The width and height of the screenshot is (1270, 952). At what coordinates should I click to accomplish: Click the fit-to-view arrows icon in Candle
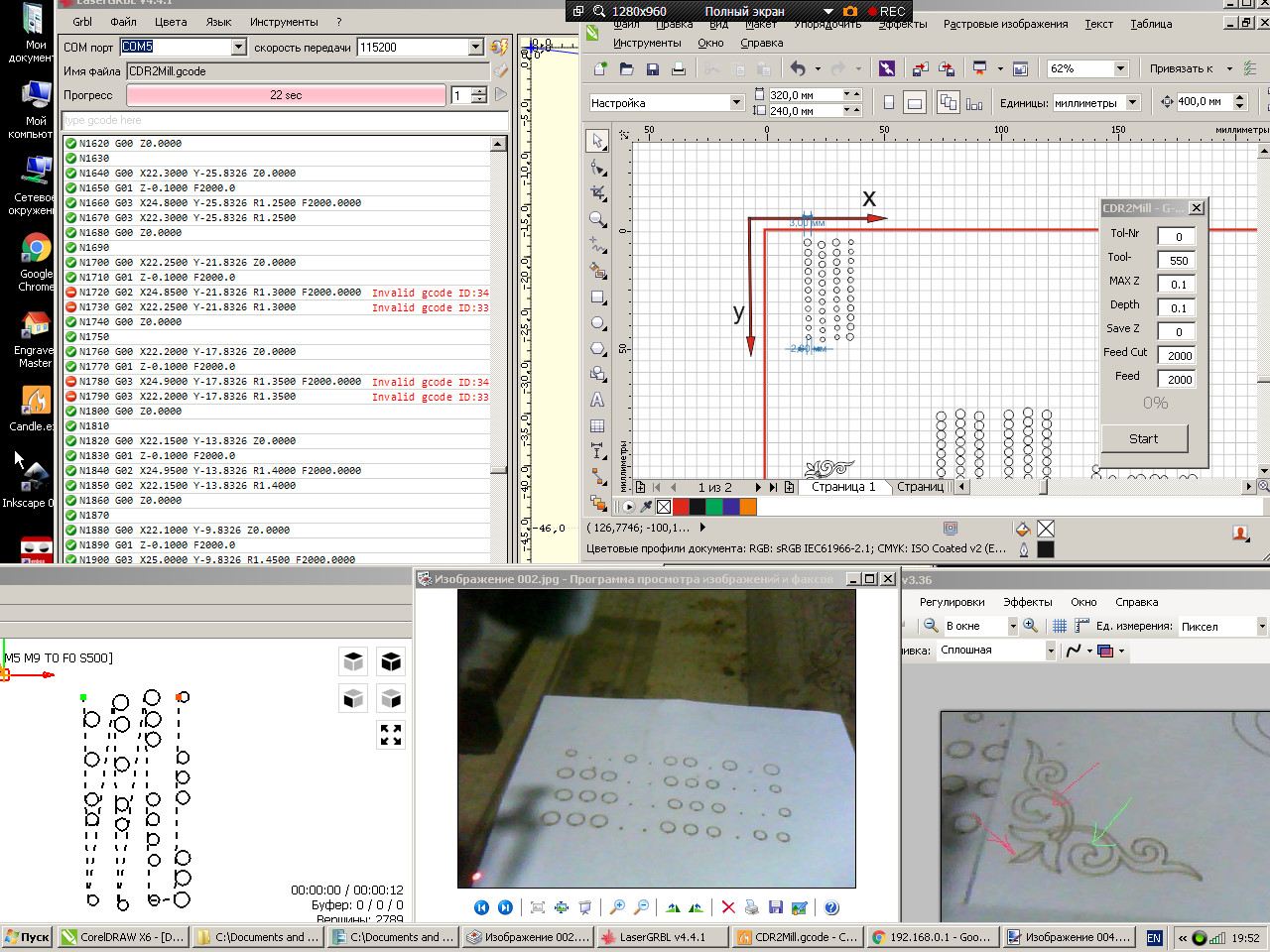click(391, 735)
